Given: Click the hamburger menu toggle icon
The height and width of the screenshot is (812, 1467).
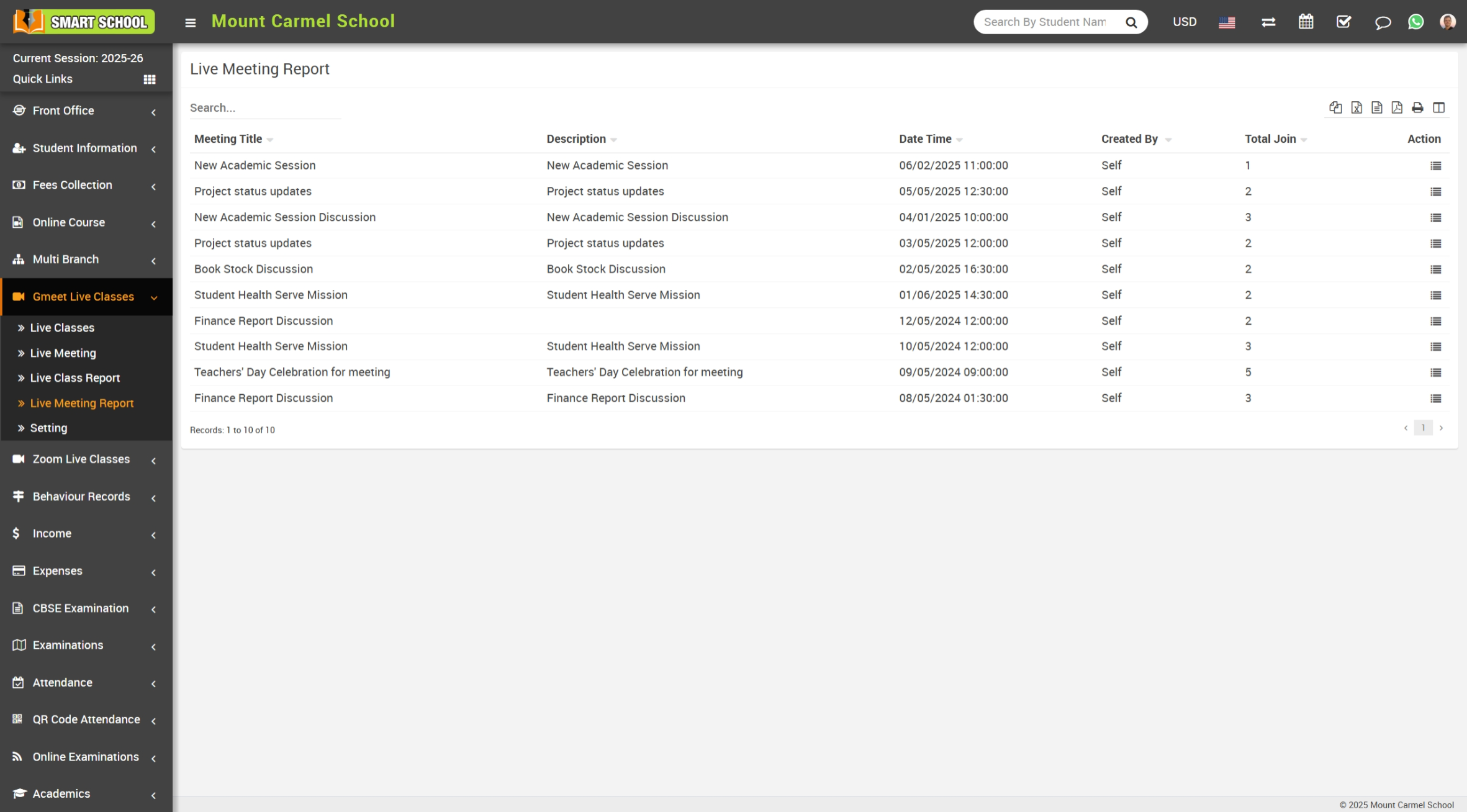Looking at the screenshot, I should [191, 22].
